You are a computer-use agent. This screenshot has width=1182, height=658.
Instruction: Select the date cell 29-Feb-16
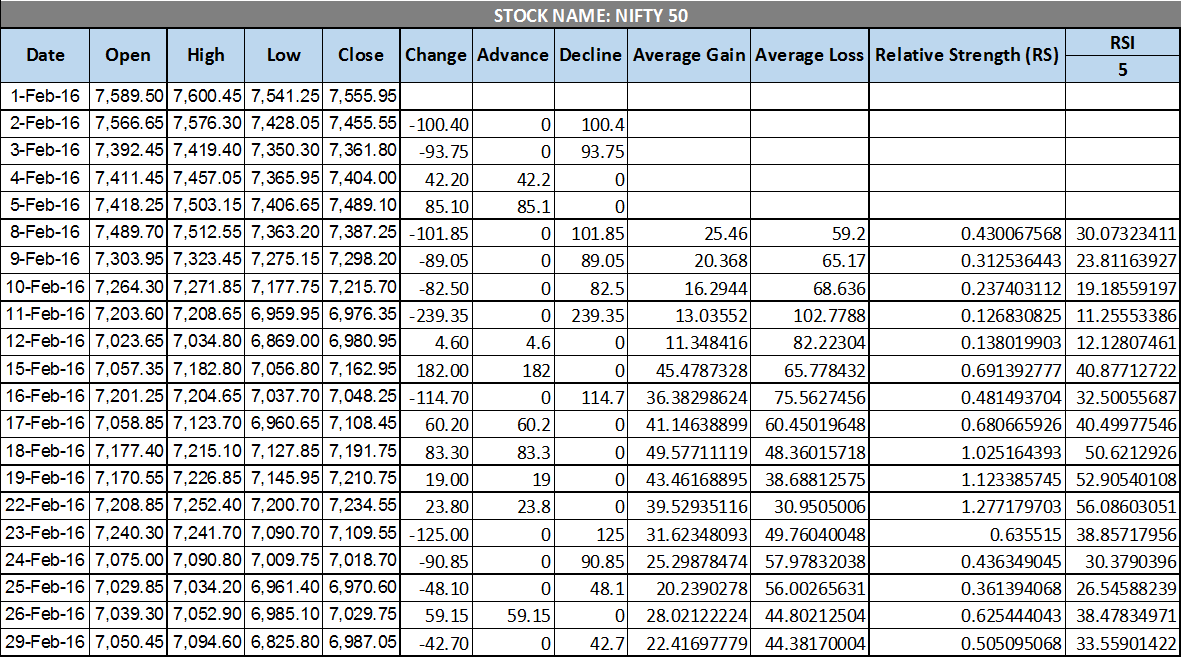(45, 643)
